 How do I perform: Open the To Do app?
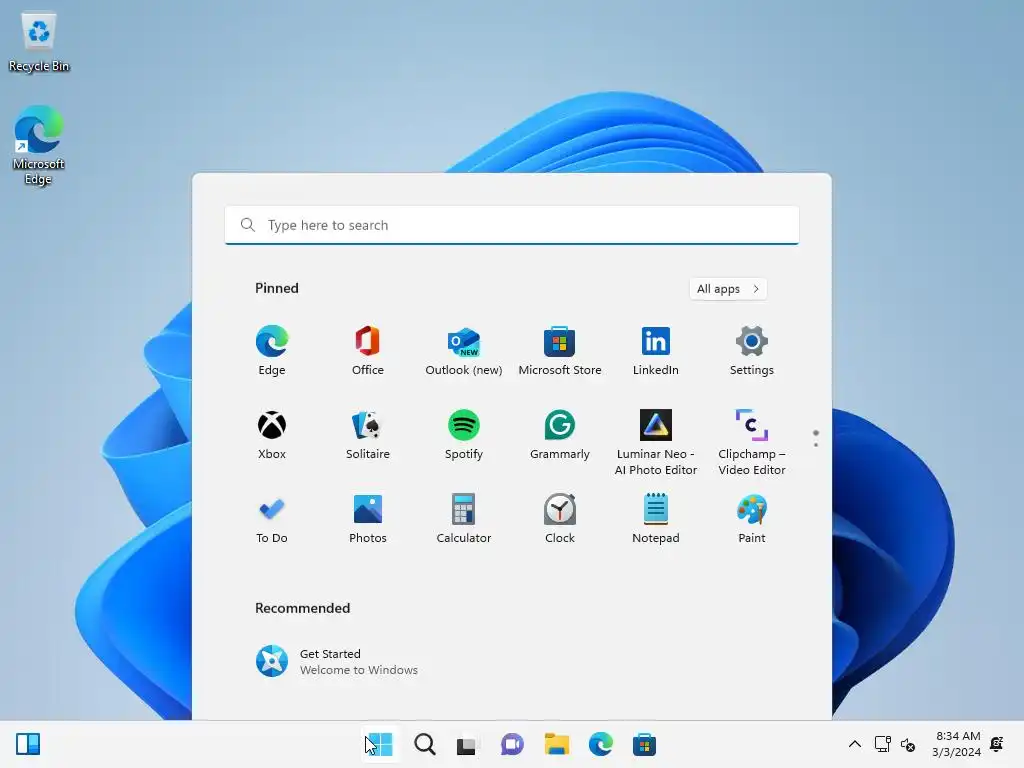[x=272, y=519]
